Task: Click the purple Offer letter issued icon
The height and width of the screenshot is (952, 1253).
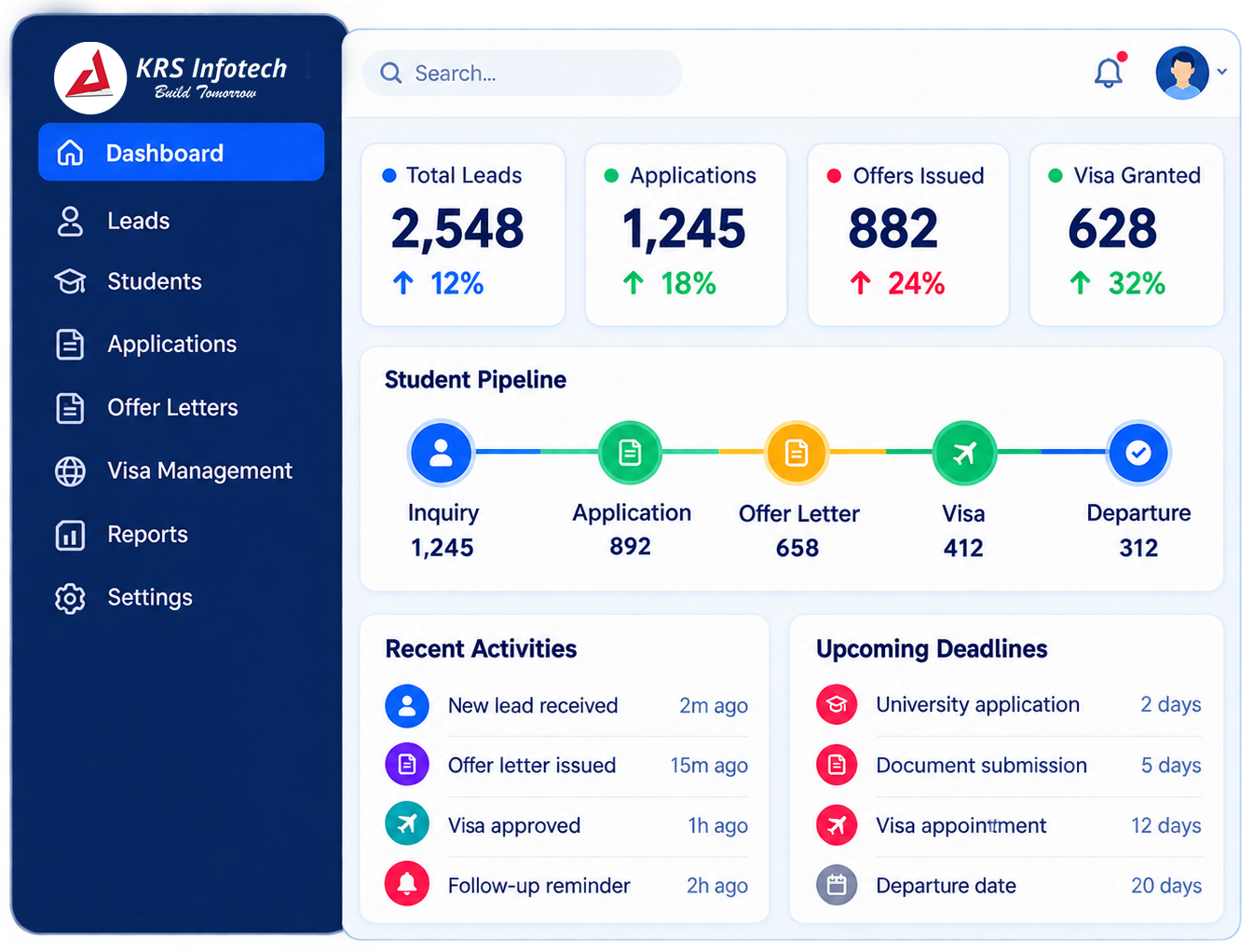Action: tap(407, 765)
